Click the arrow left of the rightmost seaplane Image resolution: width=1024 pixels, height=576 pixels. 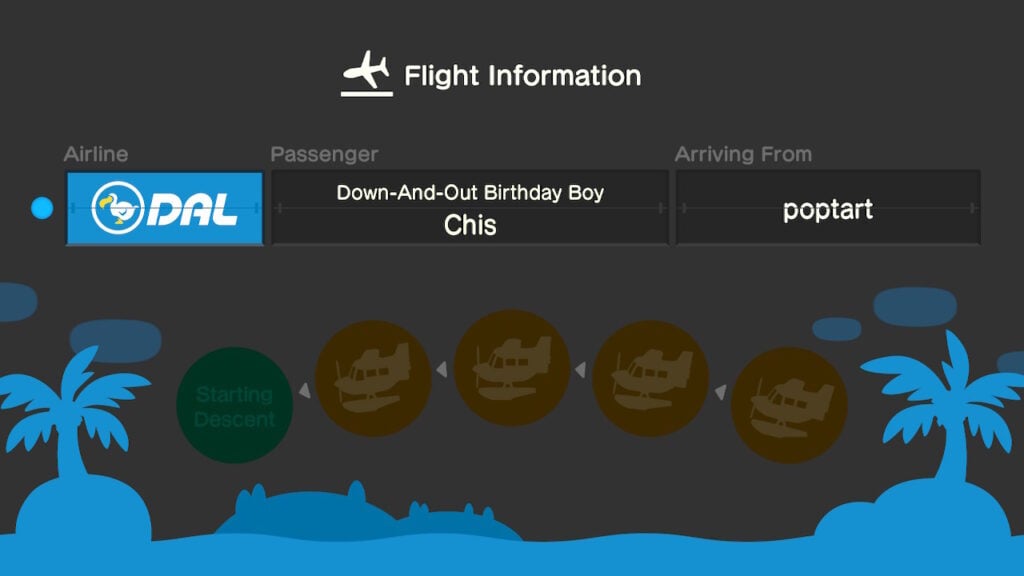pyautogui.click(x=720, y=392)
